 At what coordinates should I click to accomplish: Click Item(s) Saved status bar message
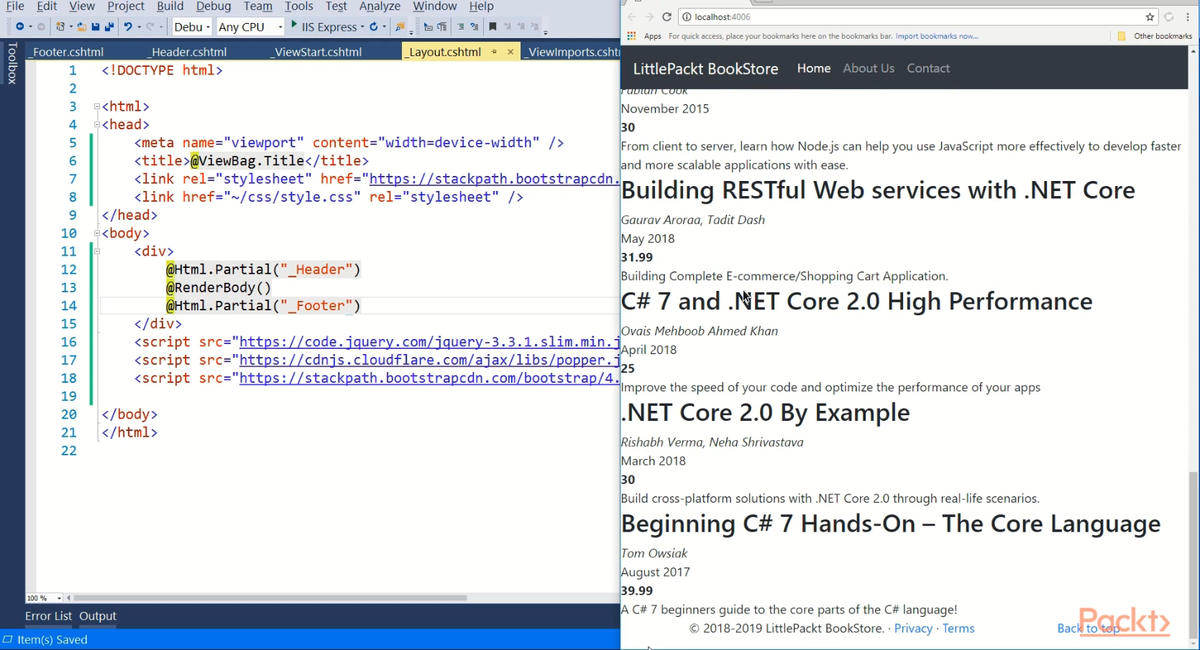tap(52, 639)
